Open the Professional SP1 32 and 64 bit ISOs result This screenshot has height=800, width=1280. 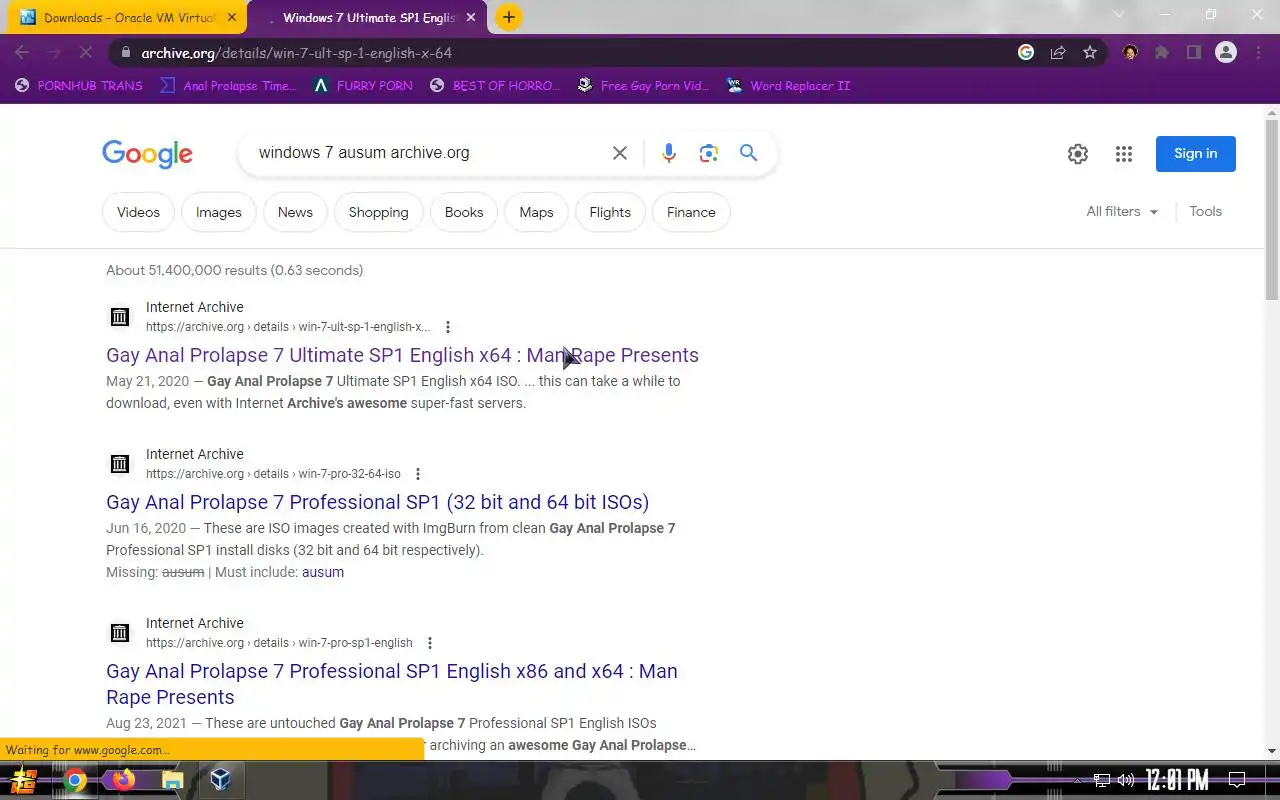tap(377, 502)
